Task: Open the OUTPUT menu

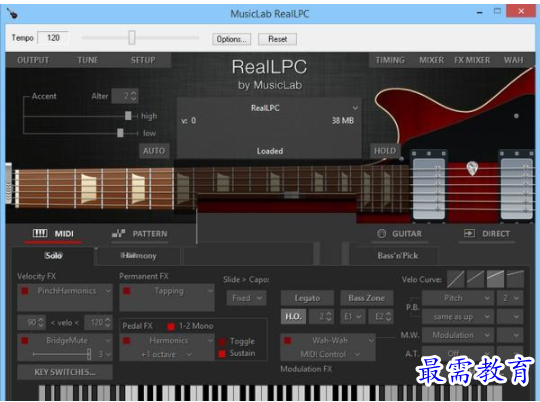Action: point(33,60)
